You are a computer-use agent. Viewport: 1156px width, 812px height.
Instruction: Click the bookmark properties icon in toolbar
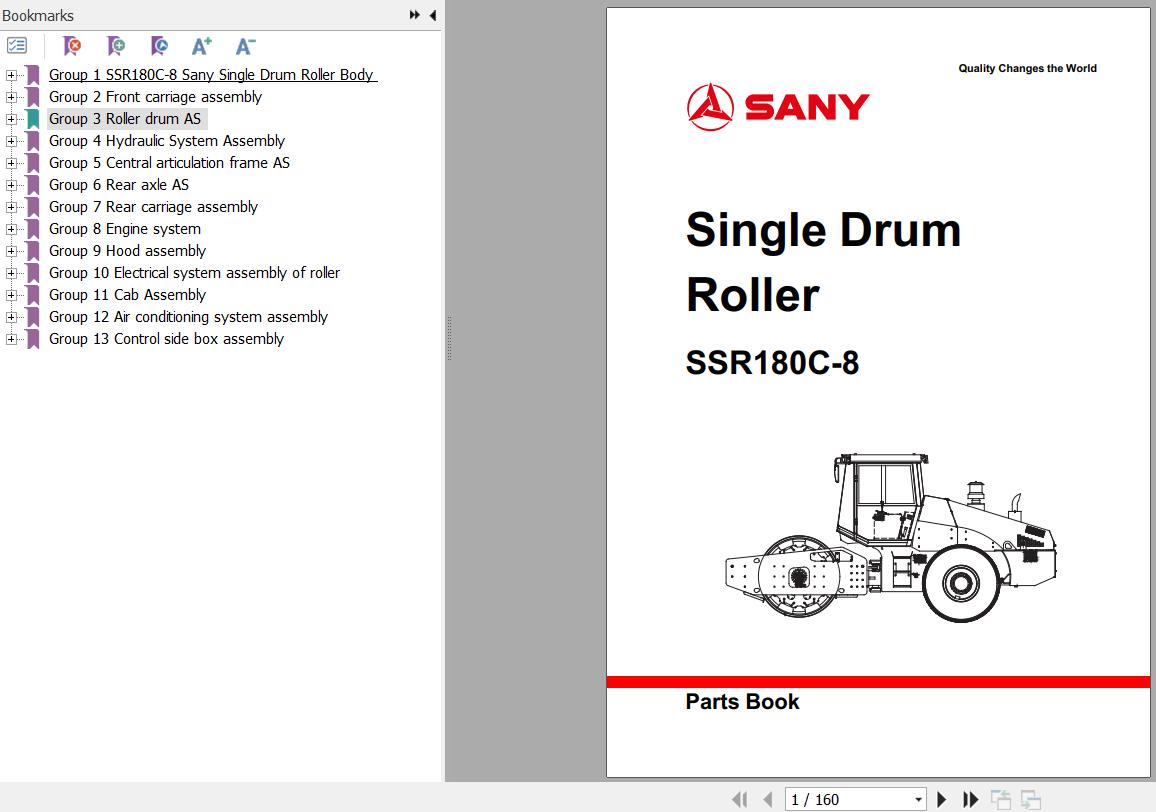(159, 46)
